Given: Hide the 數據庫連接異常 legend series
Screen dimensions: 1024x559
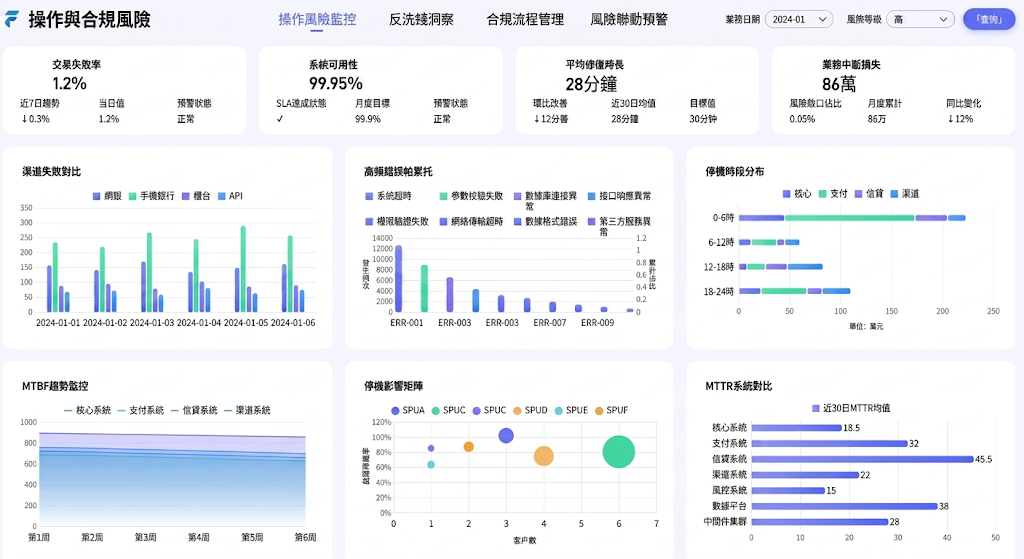Looking at the screenshot, I should point(546,200).
